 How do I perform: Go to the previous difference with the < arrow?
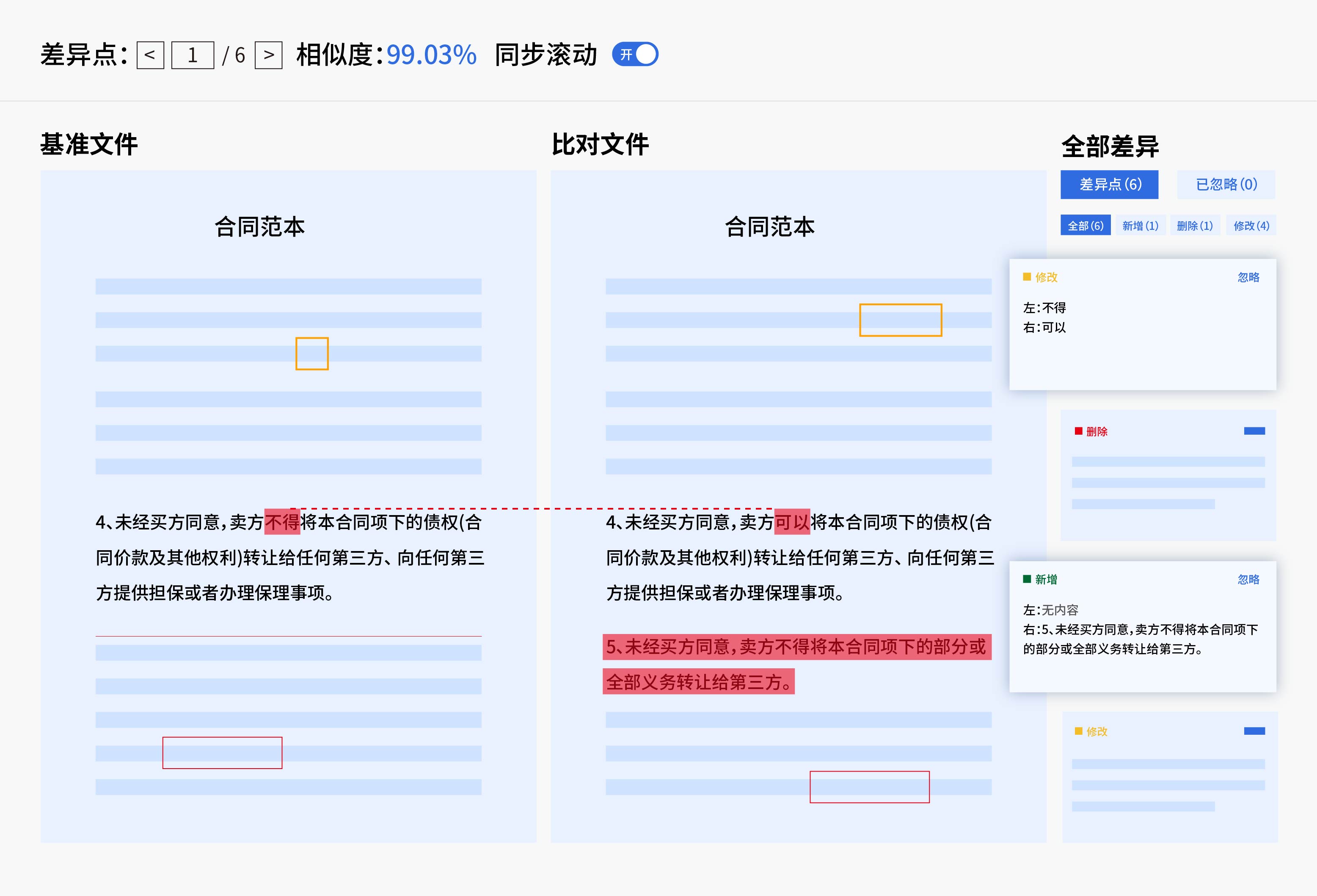[x=150, y=55]
